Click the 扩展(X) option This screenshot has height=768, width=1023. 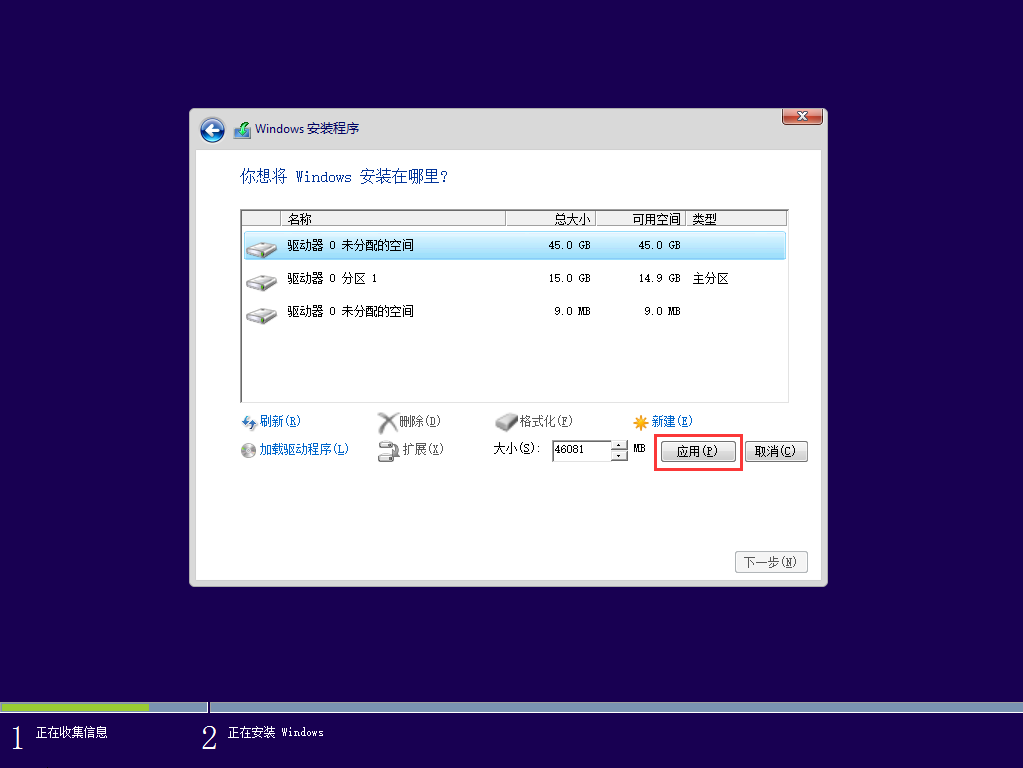[423, 450]
